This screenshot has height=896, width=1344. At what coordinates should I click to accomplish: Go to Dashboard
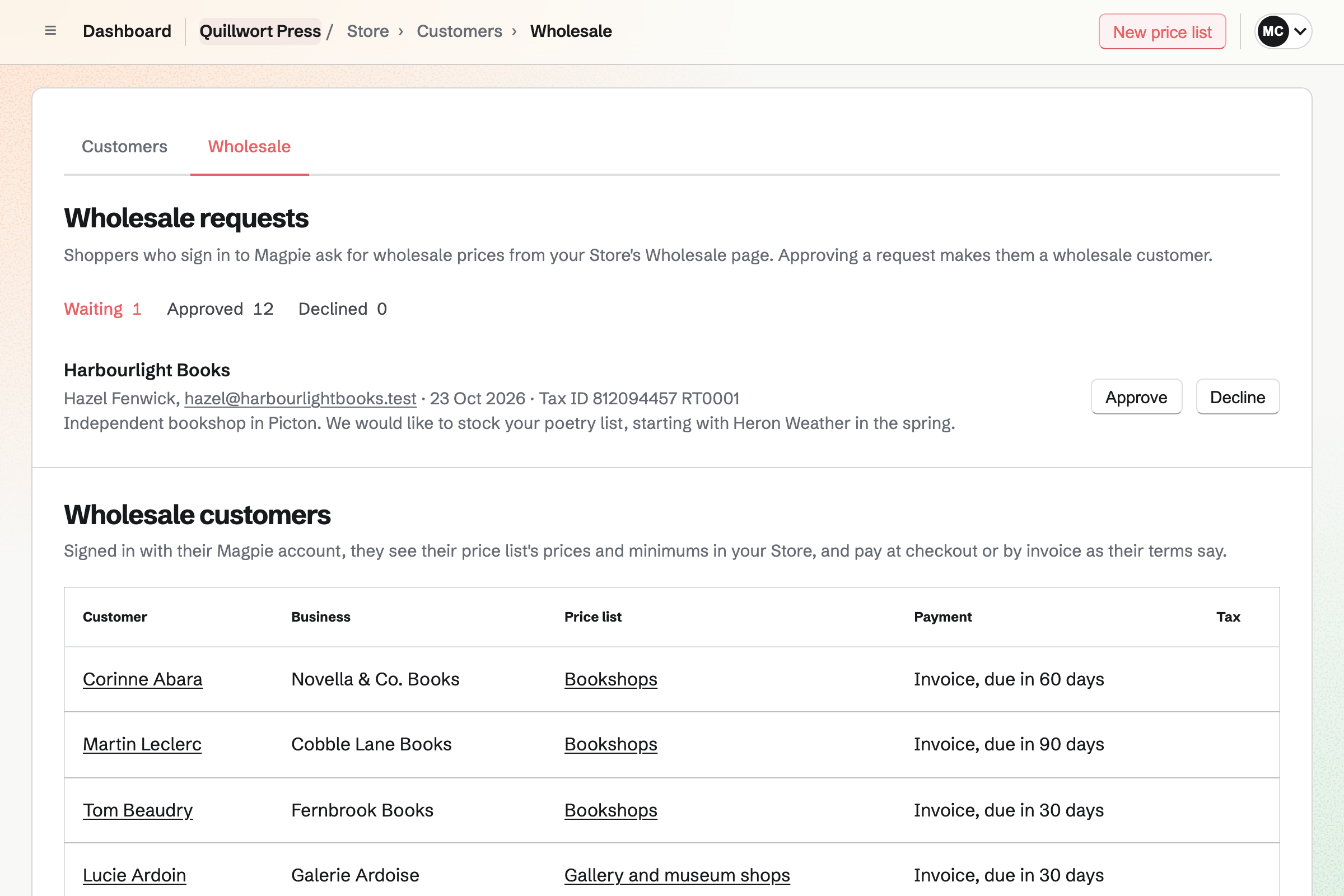[127, 31]
